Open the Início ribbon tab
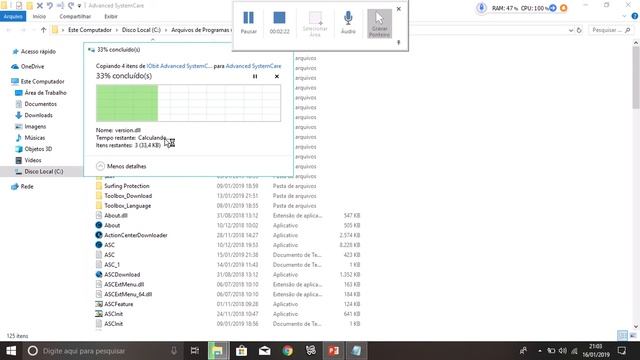This screenshot has height=360, width=640. [x=39, y=16]
